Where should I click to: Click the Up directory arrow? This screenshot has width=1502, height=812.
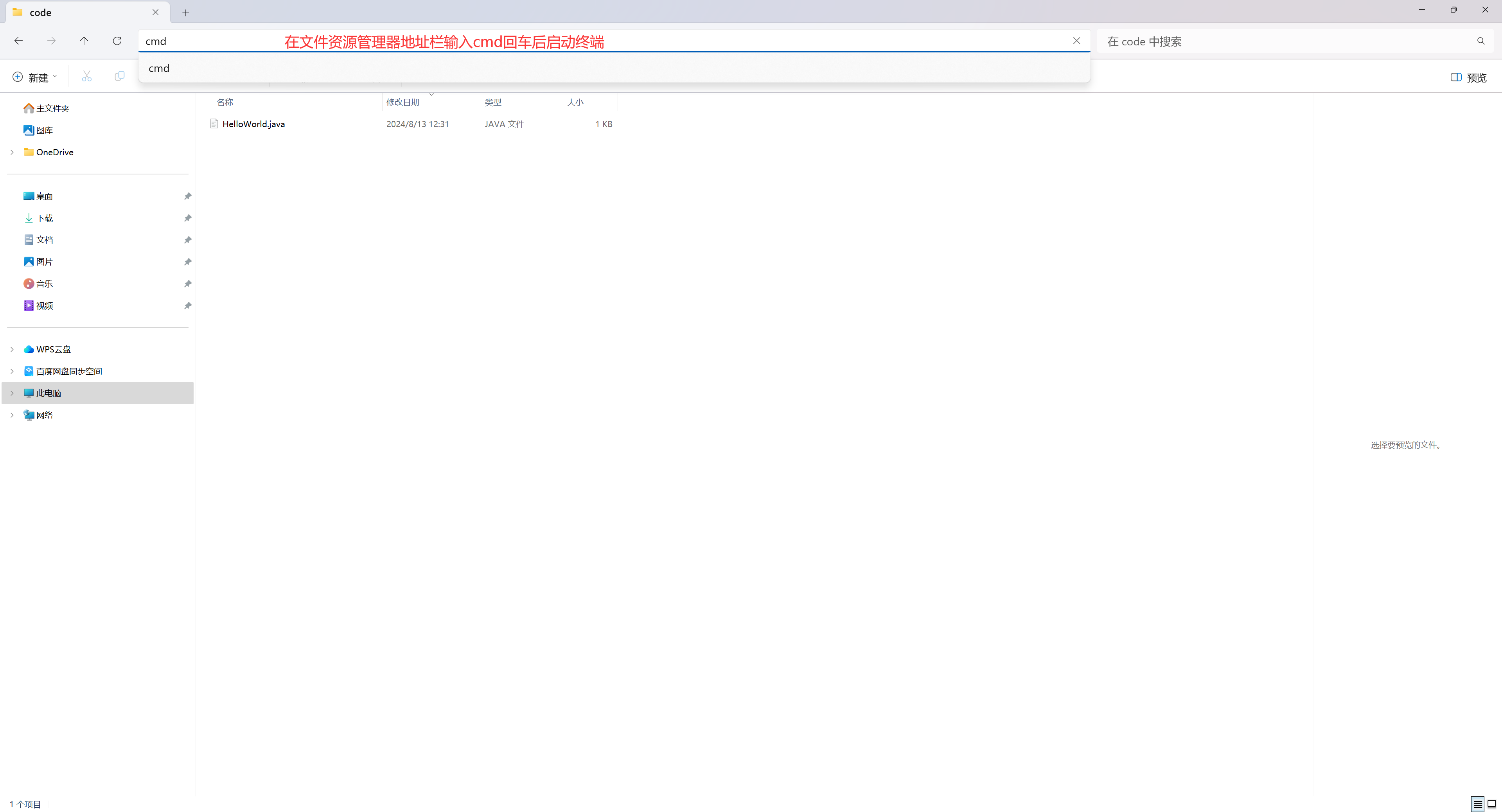(x=84, y=41)
